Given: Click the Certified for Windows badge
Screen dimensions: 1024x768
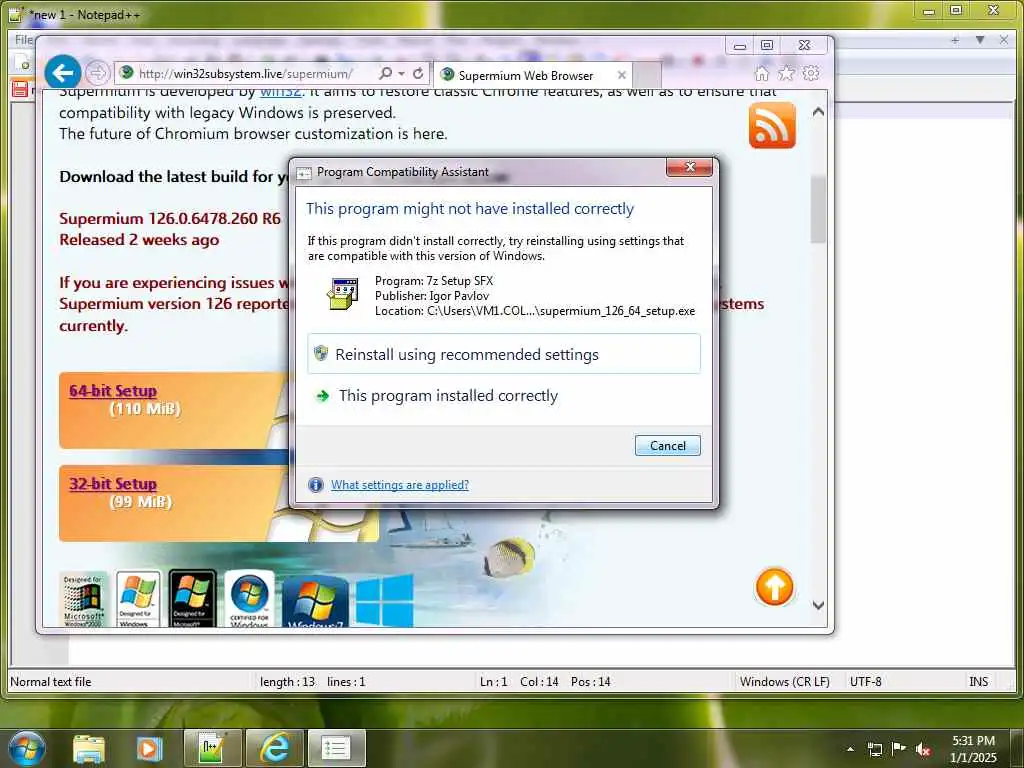Looking at the screenshot, I should 249,598.
